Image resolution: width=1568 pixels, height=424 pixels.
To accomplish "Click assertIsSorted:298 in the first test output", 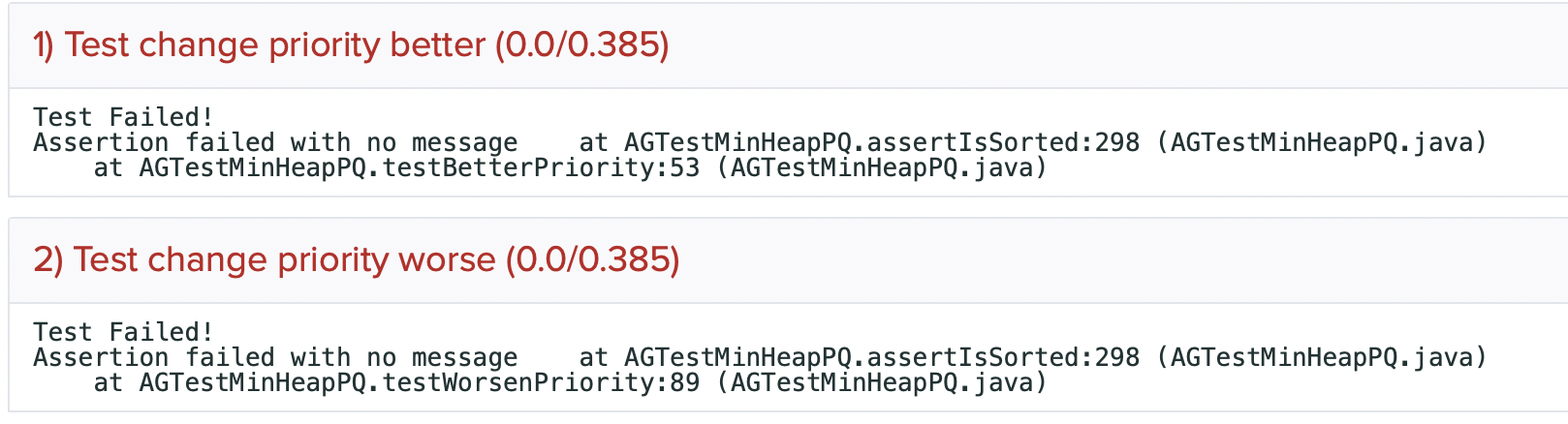I will click(1002, 143).
